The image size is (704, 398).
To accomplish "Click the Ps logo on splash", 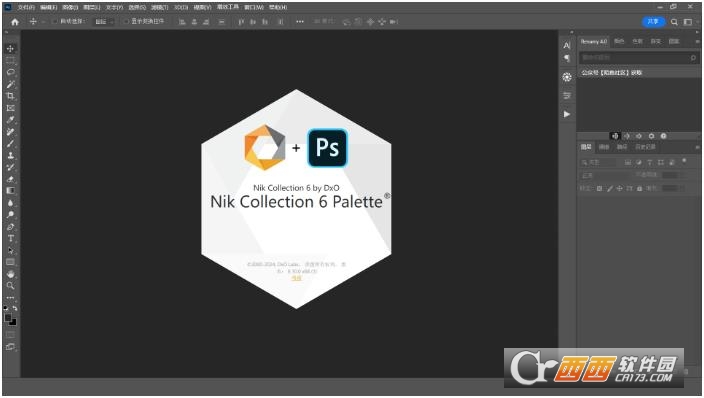I will [x=327, y=148].
